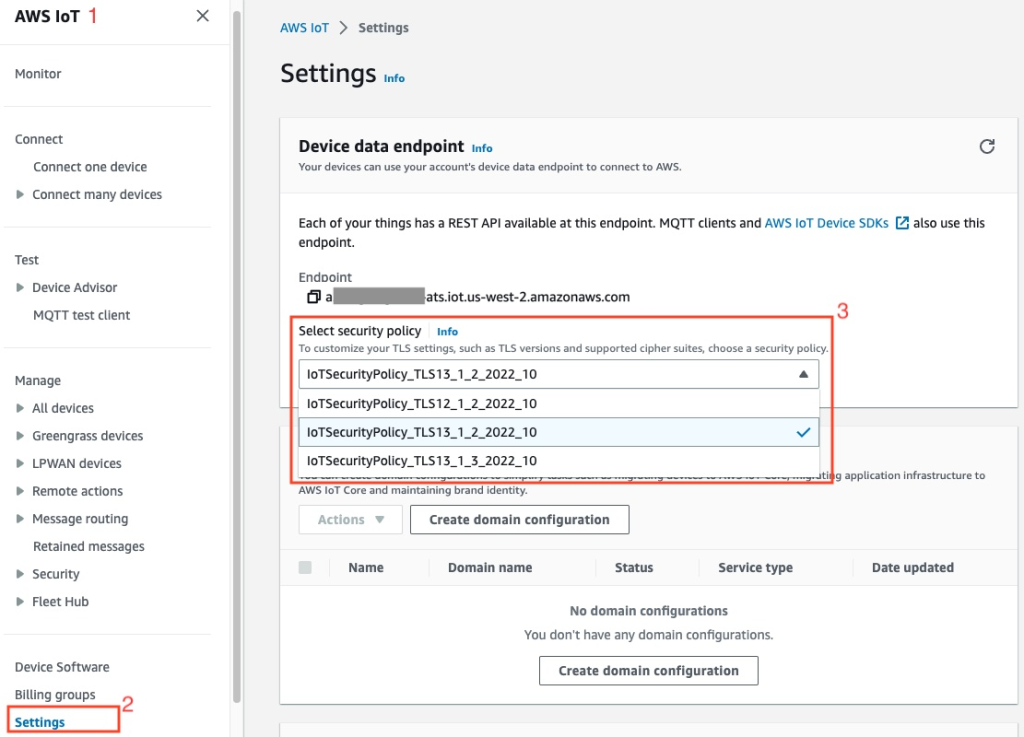The width and height of the screenshot is (1024, 737).
Task: Click the checkmark on the selected TLS13 policy
Action: (x=802, y=433)
